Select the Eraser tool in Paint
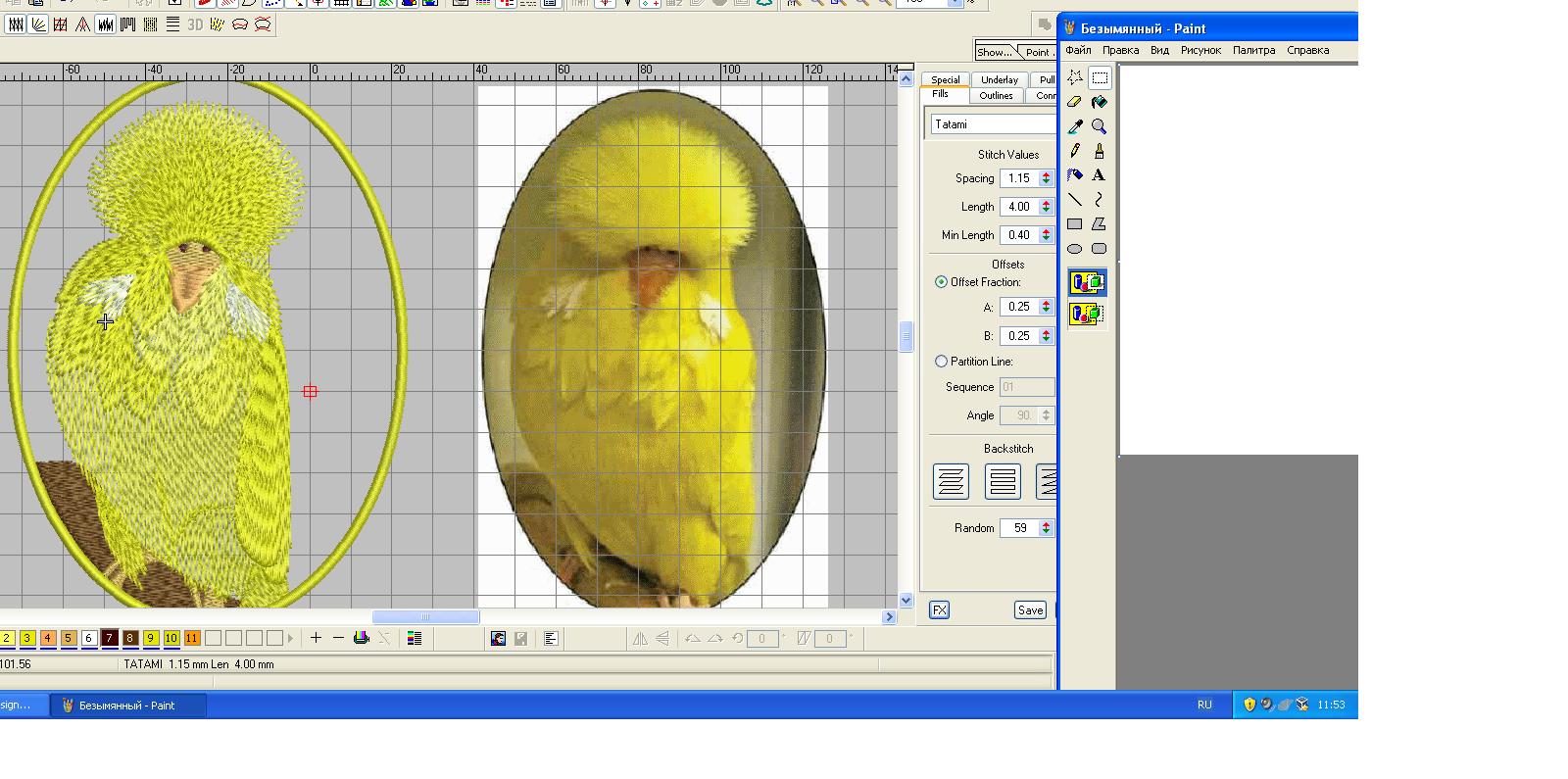Screen dimensions: 1568x779 (1075, 102)
